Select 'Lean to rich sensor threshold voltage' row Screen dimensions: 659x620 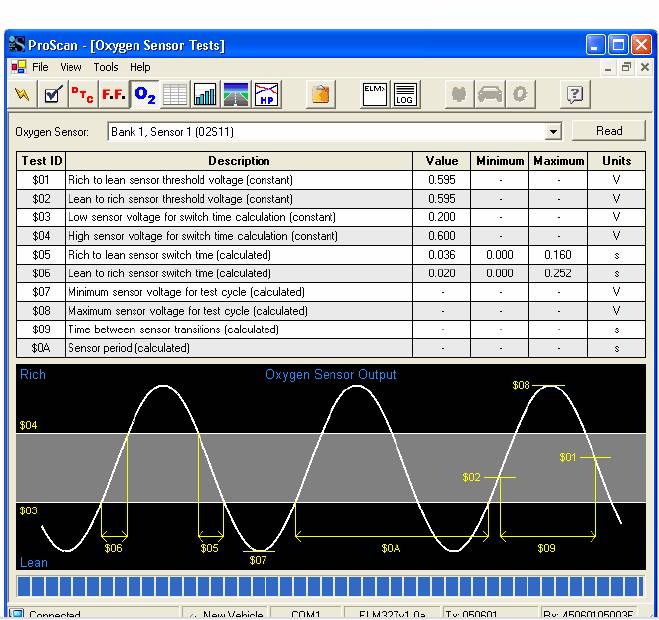click(331, 198)
